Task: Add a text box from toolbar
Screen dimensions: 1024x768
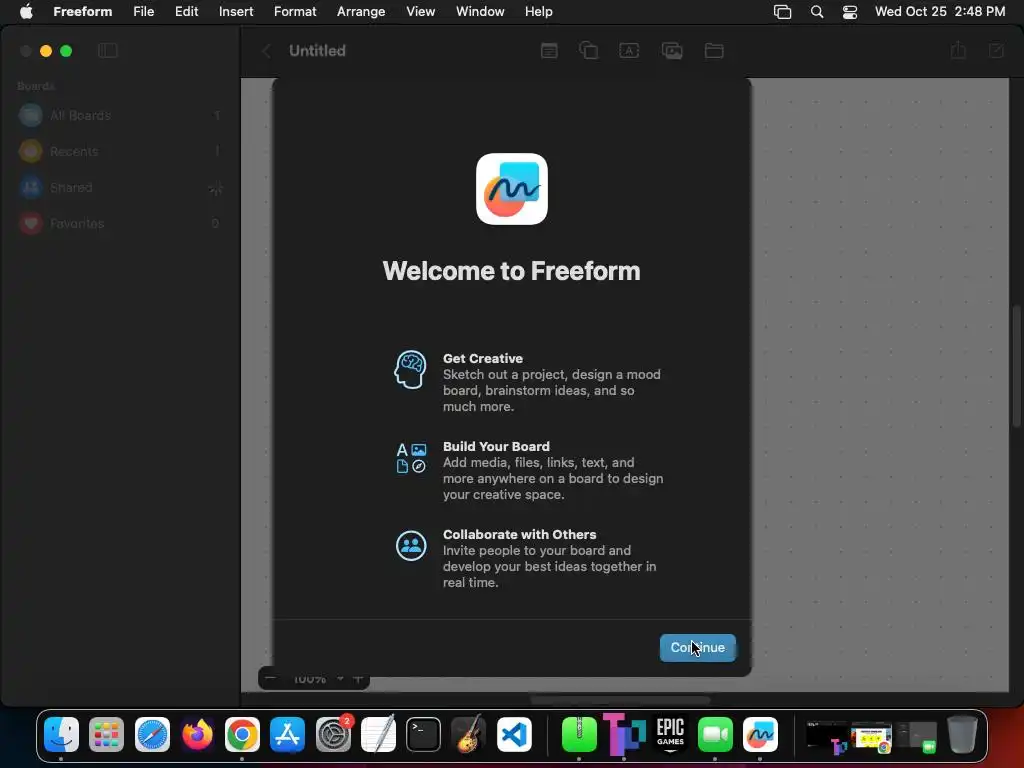Action: pos(629,50)
